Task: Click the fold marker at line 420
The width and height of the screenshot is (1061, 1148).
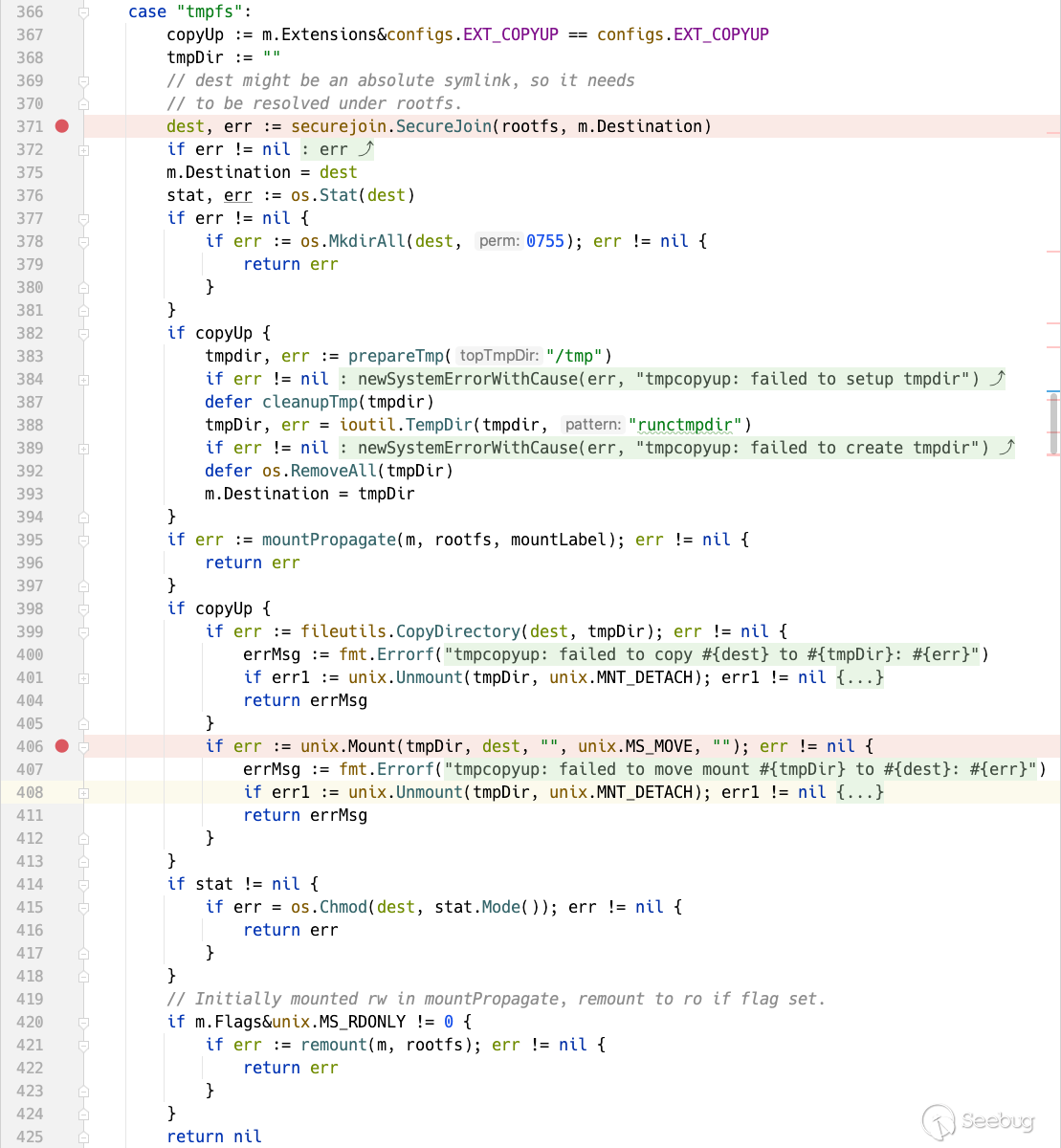Action: pos(84,1022)
